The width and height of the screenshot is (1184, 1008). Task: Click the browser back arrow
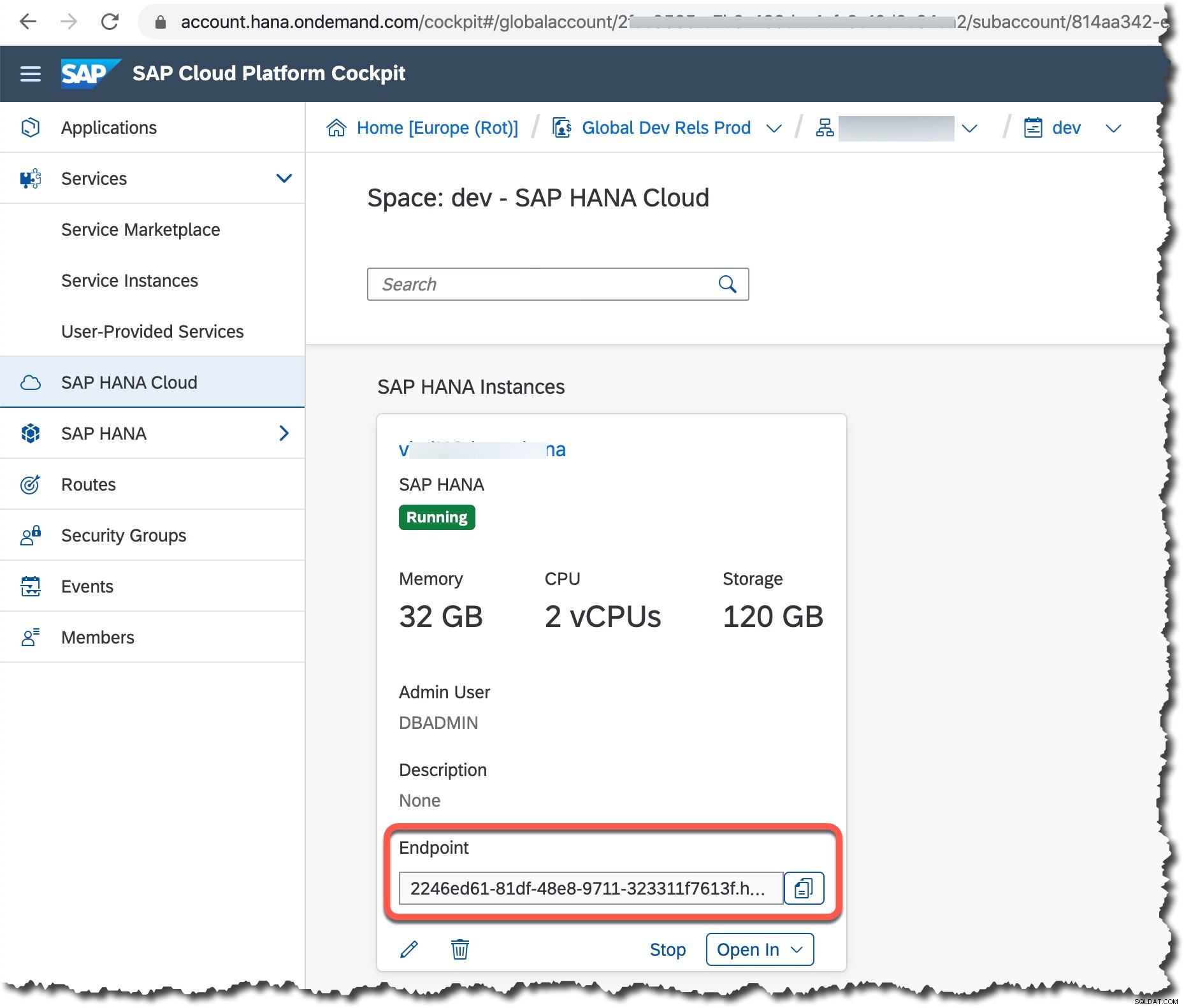[28, 22]
